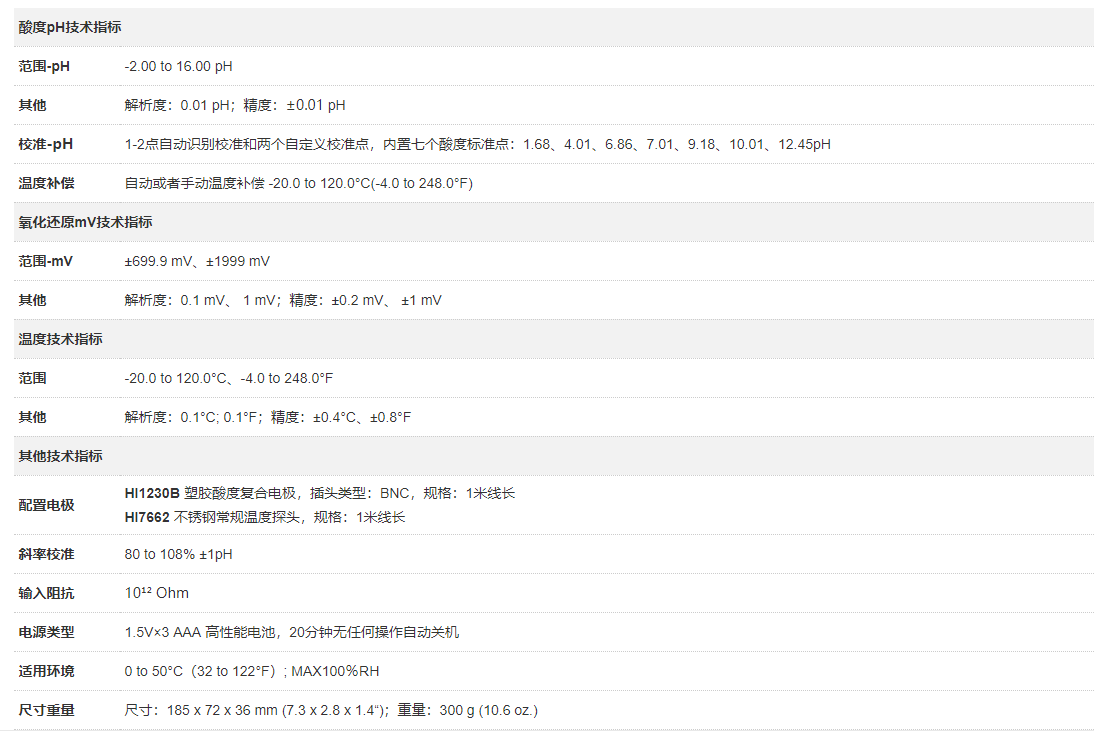Click the -2.00 to 16.00 pH value

pos(178,66)
